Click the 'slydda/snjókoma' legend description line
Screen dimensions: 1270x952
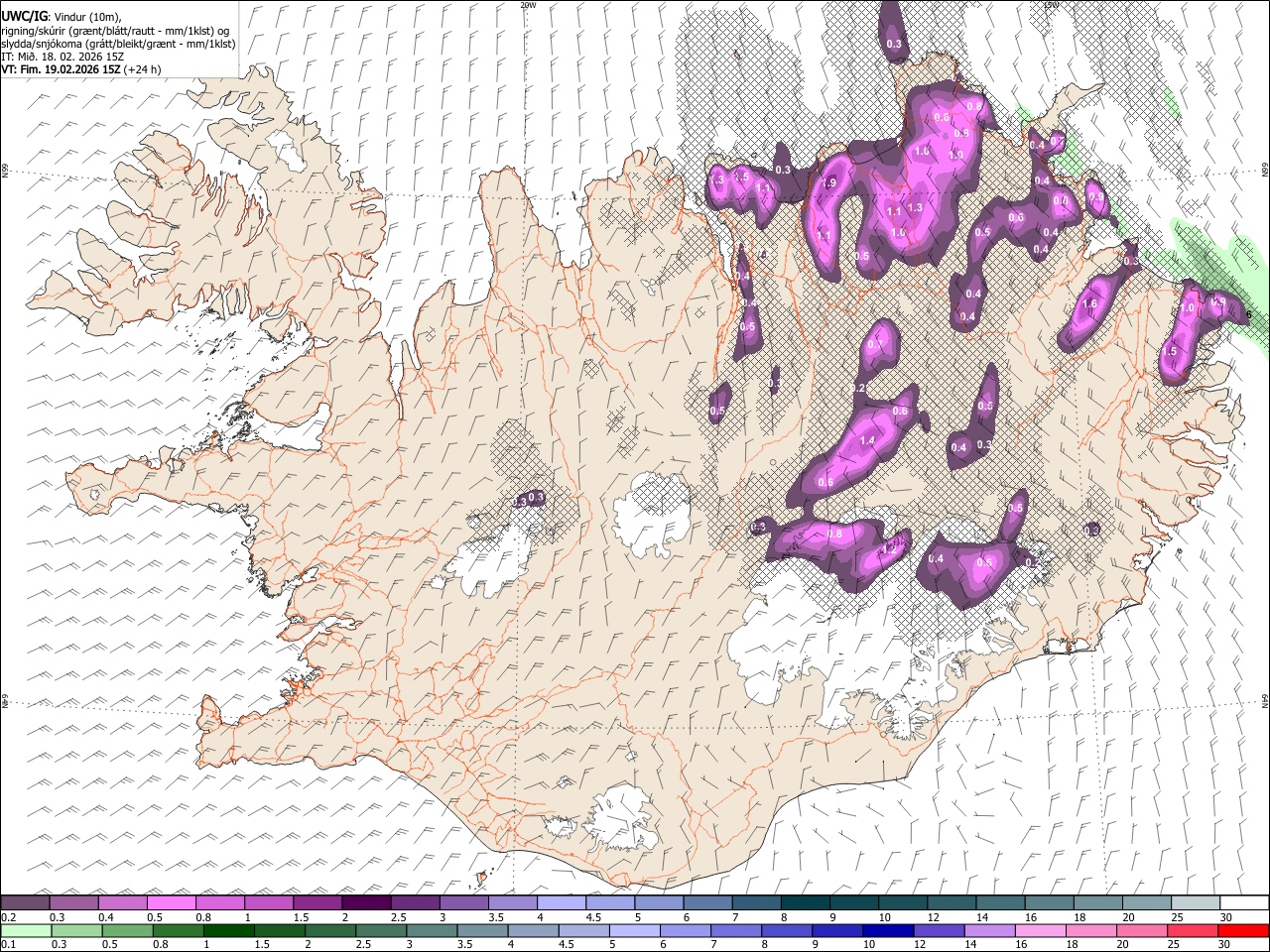(119, 44)
